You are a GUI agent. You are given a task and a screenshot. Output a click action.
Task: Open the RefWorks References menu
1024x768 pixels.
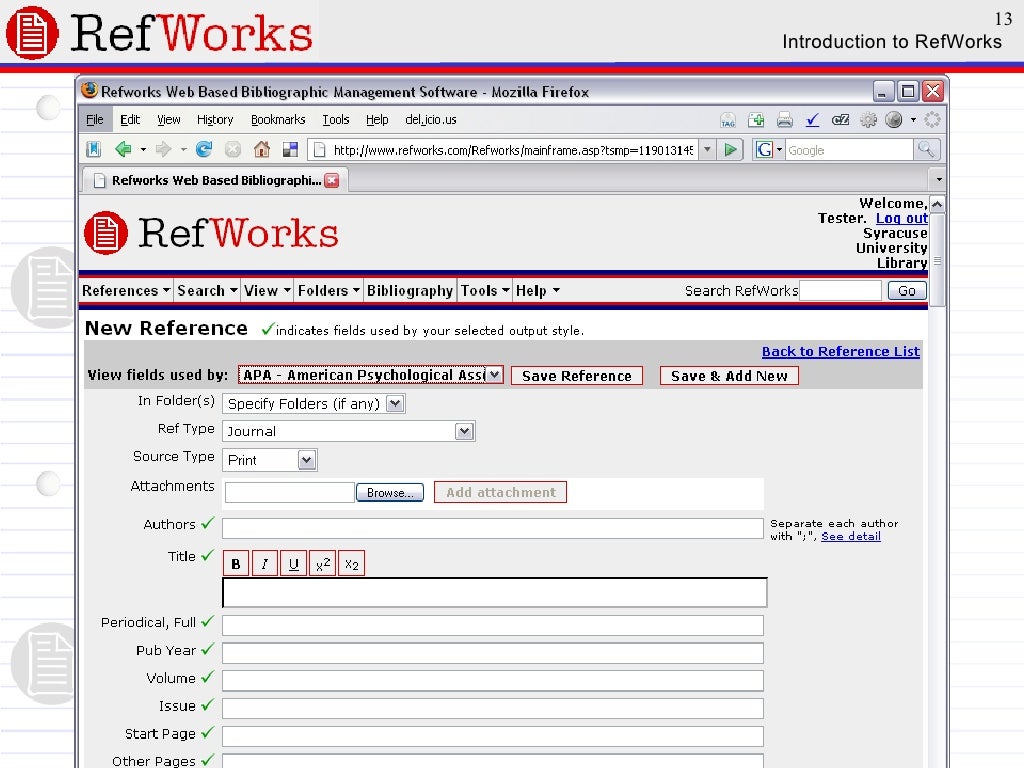[x=126, y=291]
